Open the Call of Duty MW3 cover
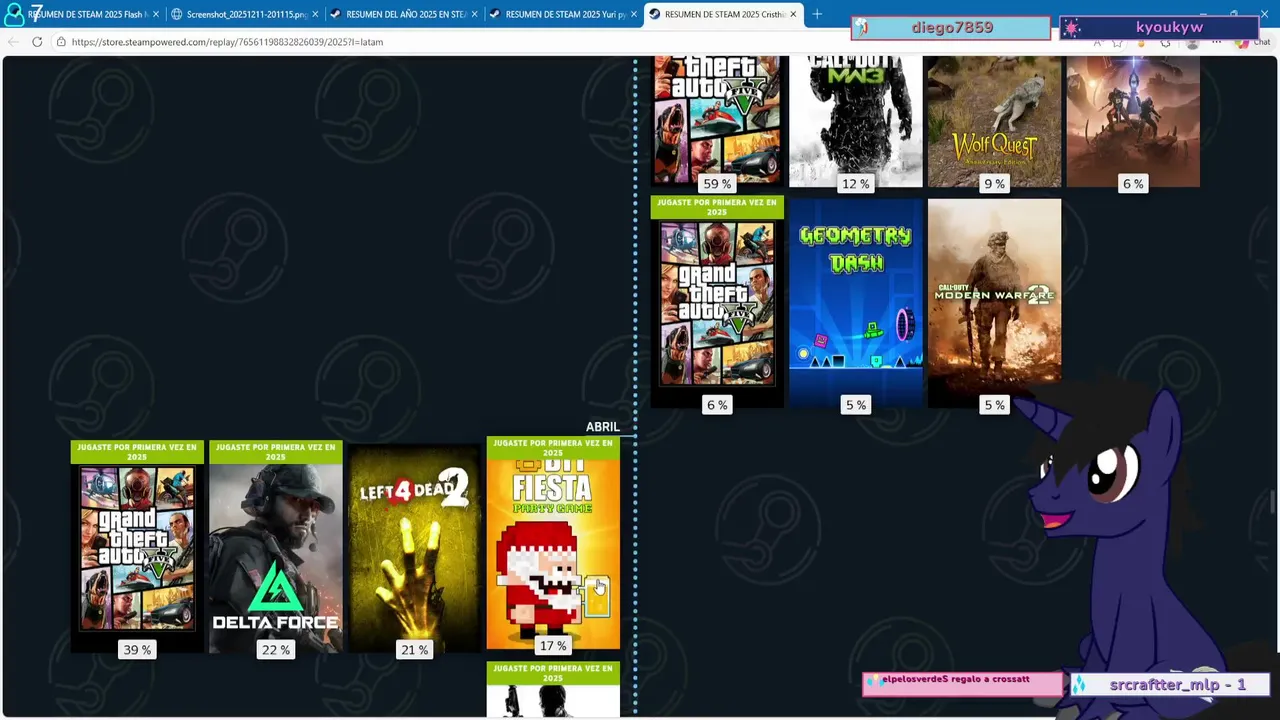 coord(856,120)
